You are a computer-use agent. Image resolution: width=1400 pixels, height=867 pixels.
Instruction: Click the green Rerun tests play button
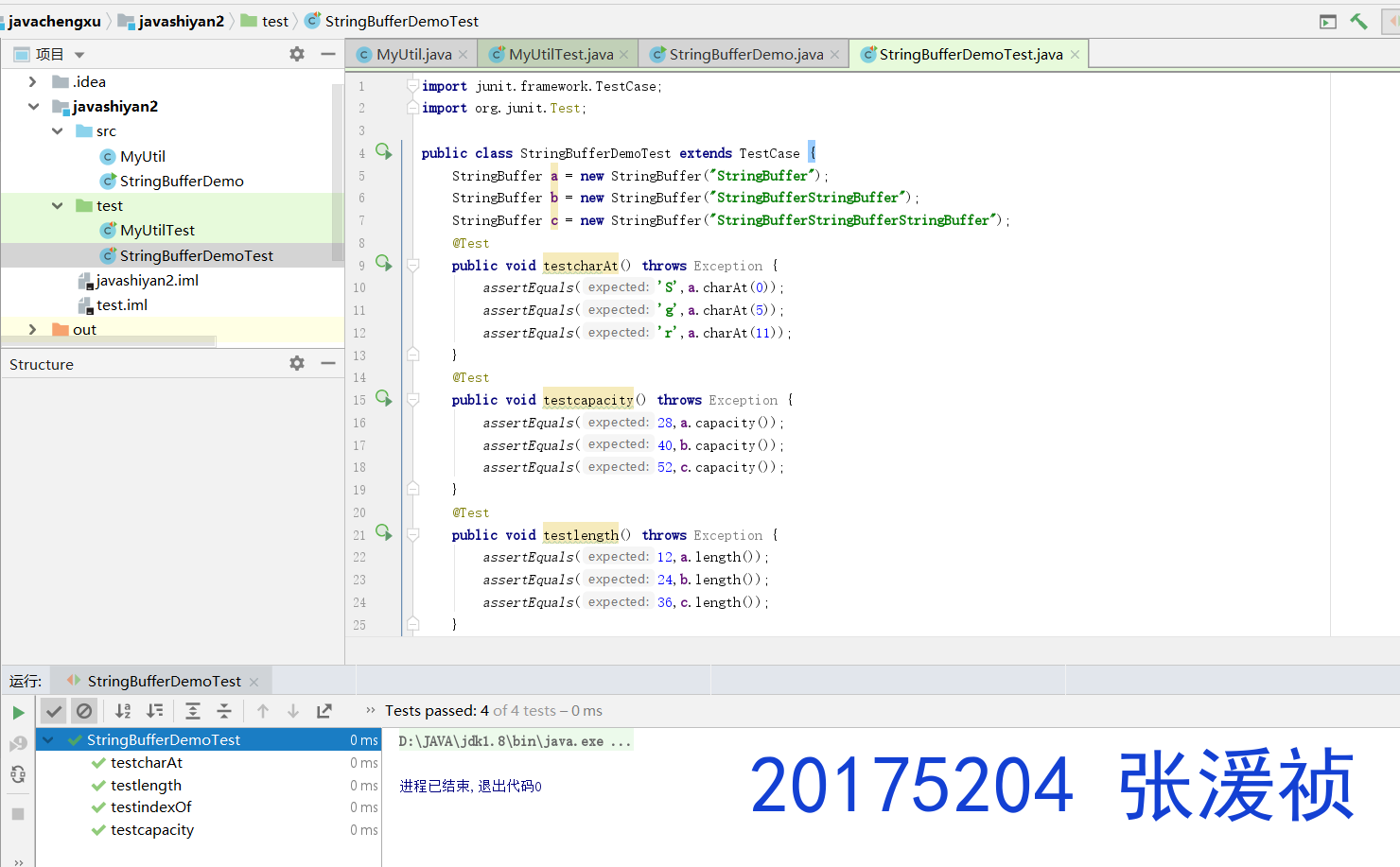(x=18, y=713)
